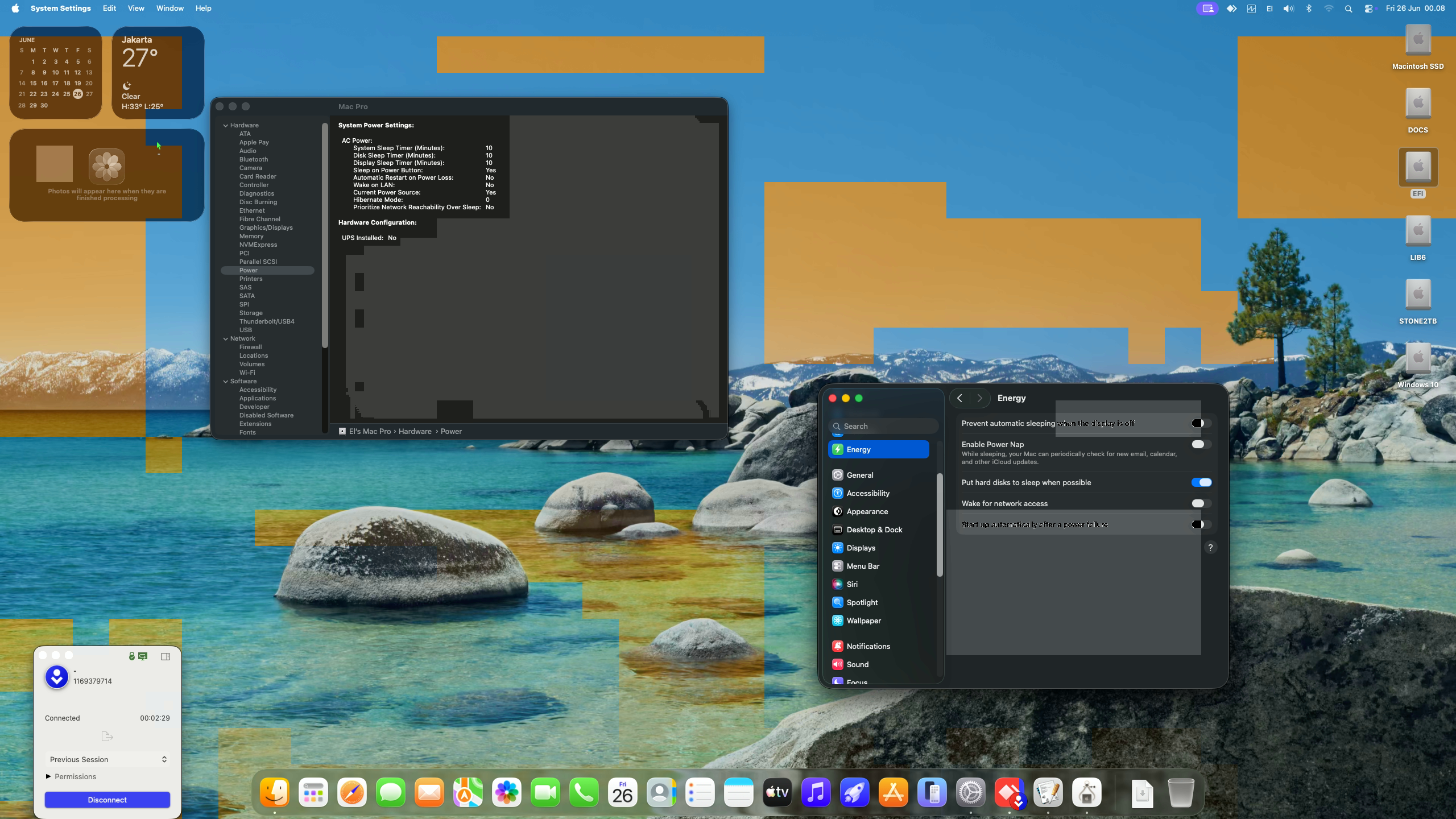
Task: Open General in System Settings sidebar
Action: pos(878,475)
